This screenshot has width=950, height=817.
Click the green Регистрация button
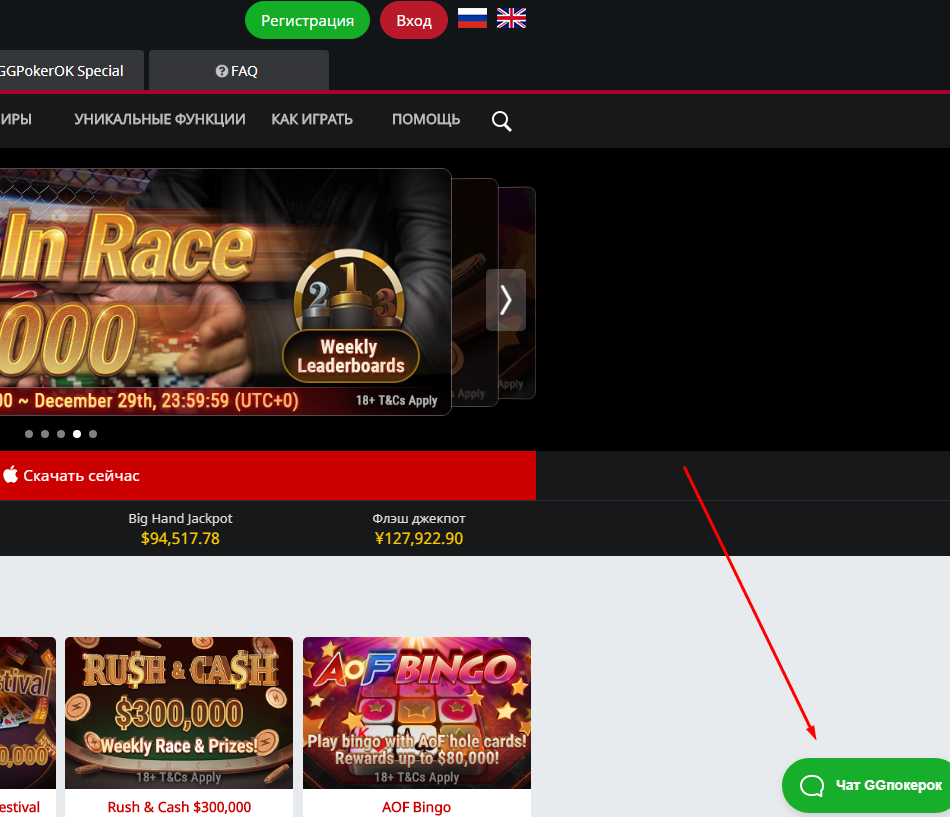tap(307, 21)
